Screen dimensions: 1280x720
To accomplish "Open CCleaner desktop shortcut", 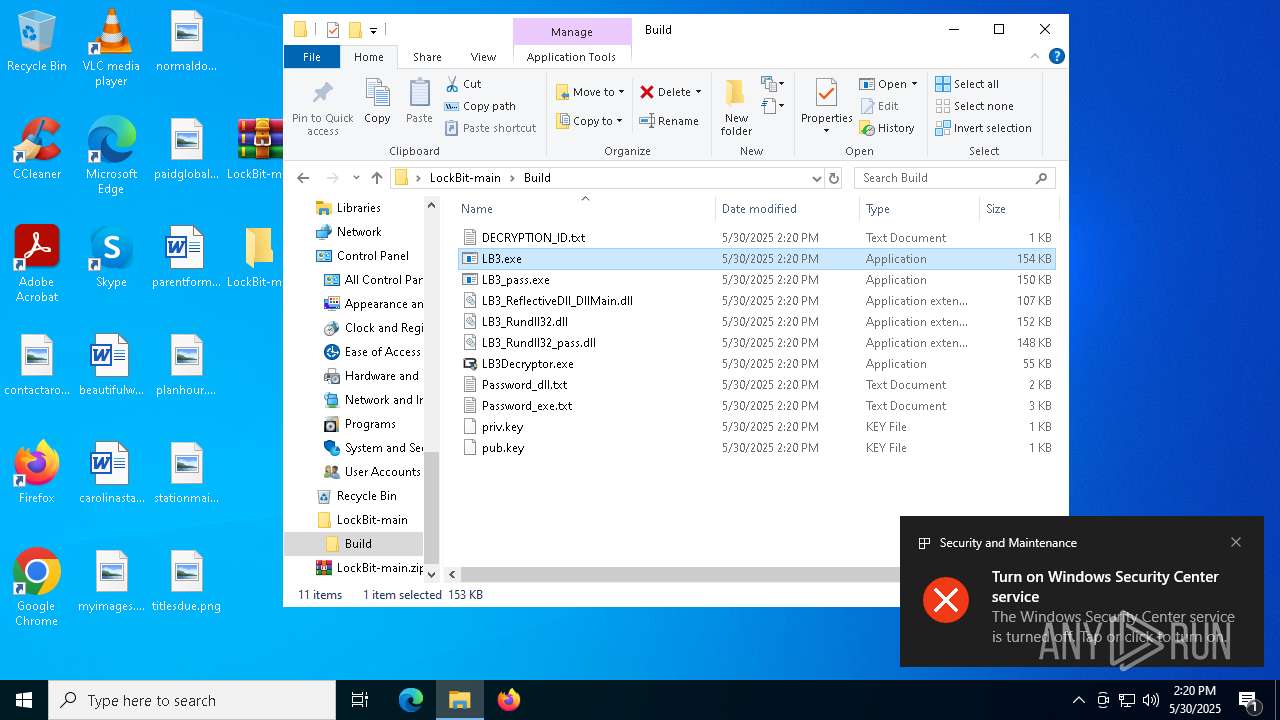I will click(37, 150).
